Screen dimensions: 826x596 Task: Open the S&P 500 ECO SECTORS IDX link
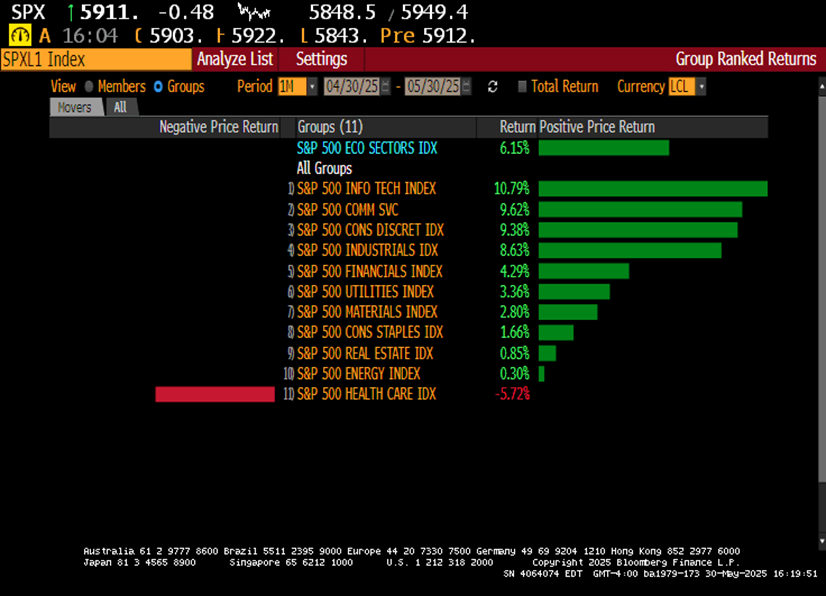coord(368,146)
